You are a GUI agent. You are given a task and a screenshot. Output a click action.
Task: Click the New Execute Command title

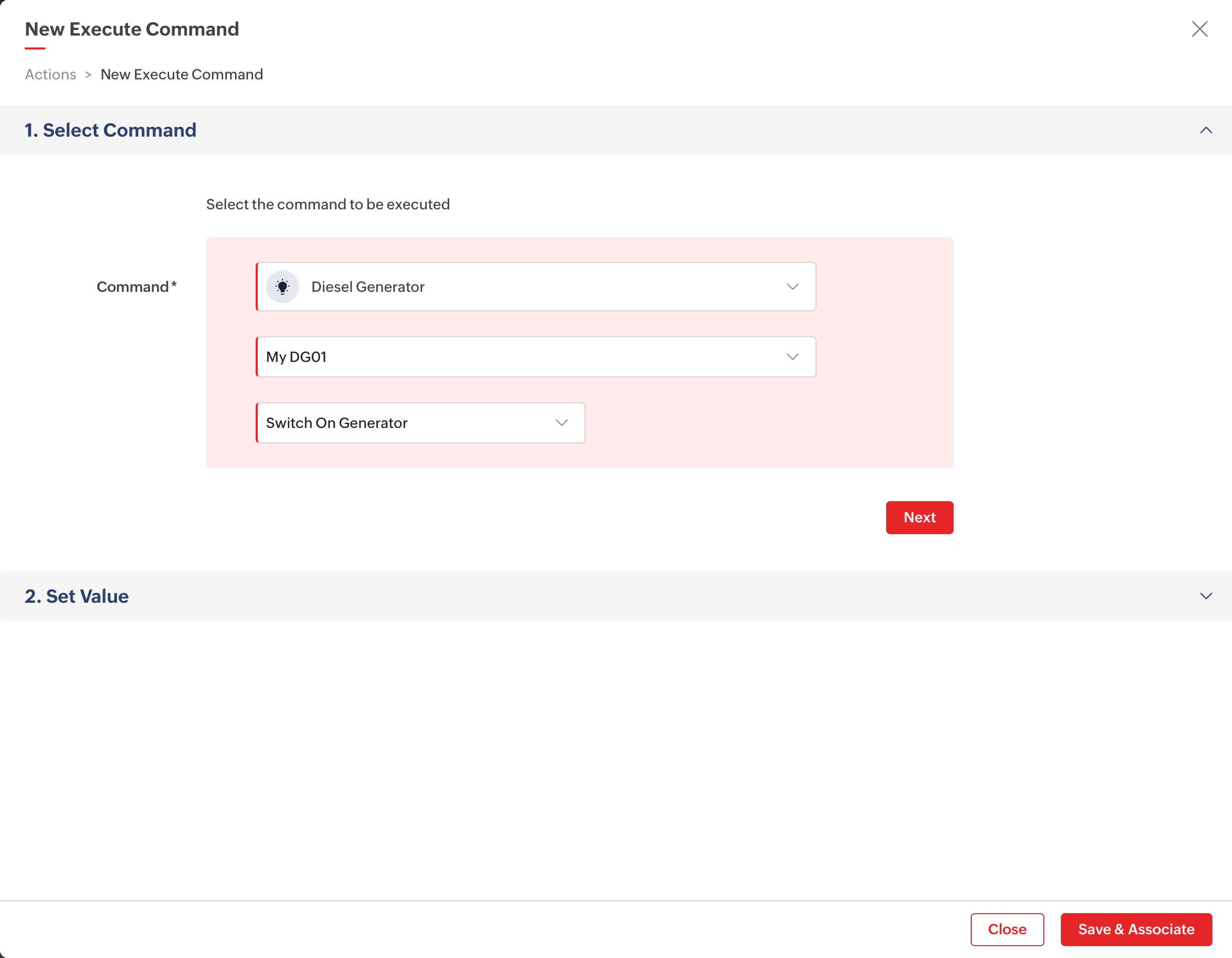coord(132,29)
